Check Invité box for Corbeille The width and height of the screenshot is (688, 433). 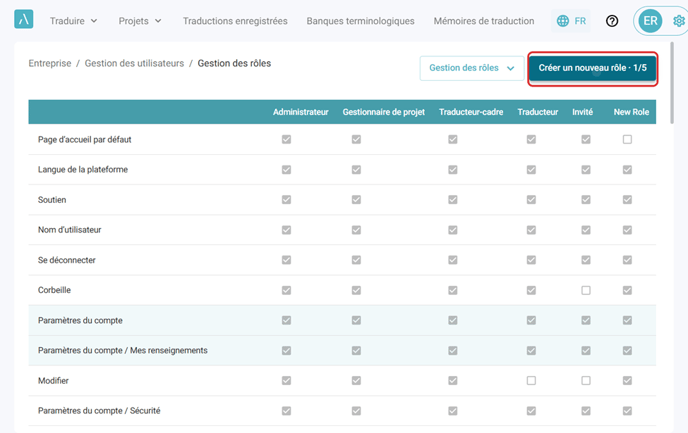coord(586,290)
